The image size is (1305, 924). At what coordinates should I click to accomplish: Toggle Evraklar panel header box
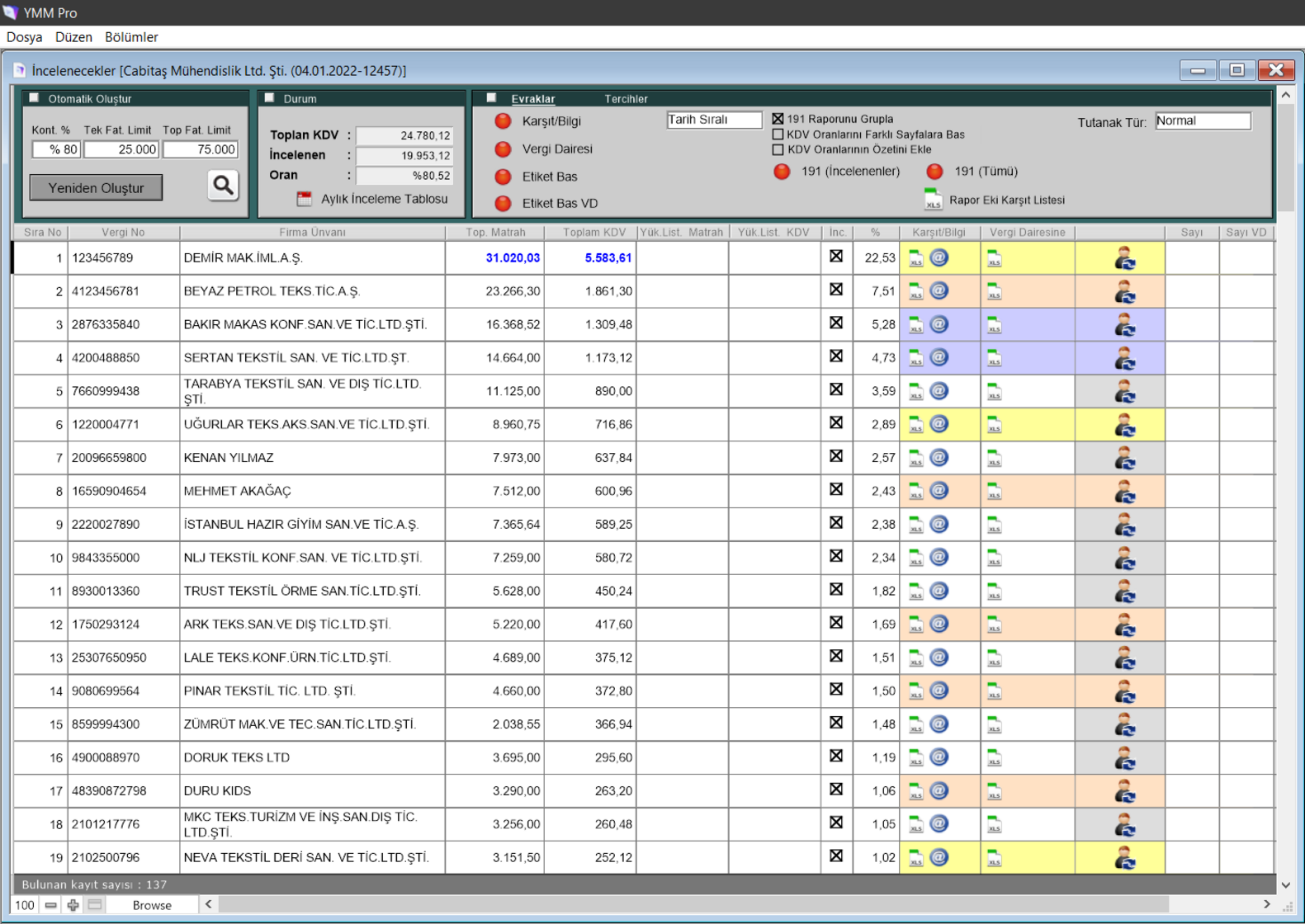(x=491, y=98)
